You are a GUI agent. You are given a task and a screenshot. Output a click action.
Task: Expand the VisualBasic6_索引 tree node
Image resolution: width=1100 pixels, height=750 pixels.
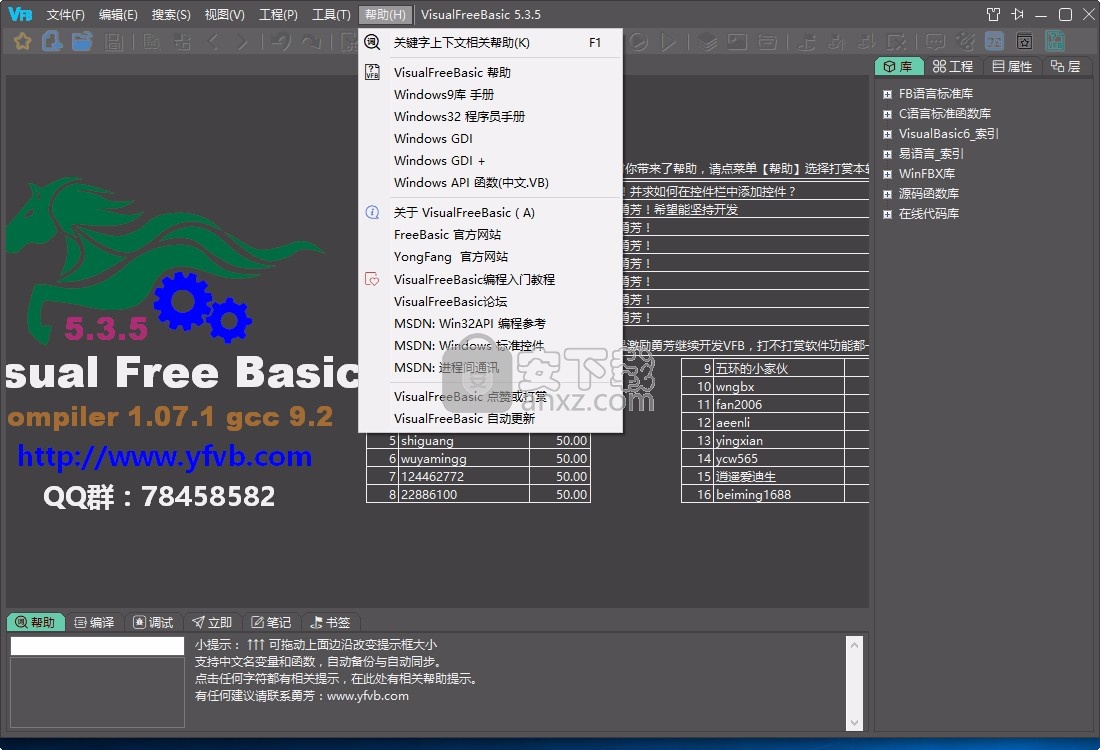pyautogui.click(x=887, y=134)
